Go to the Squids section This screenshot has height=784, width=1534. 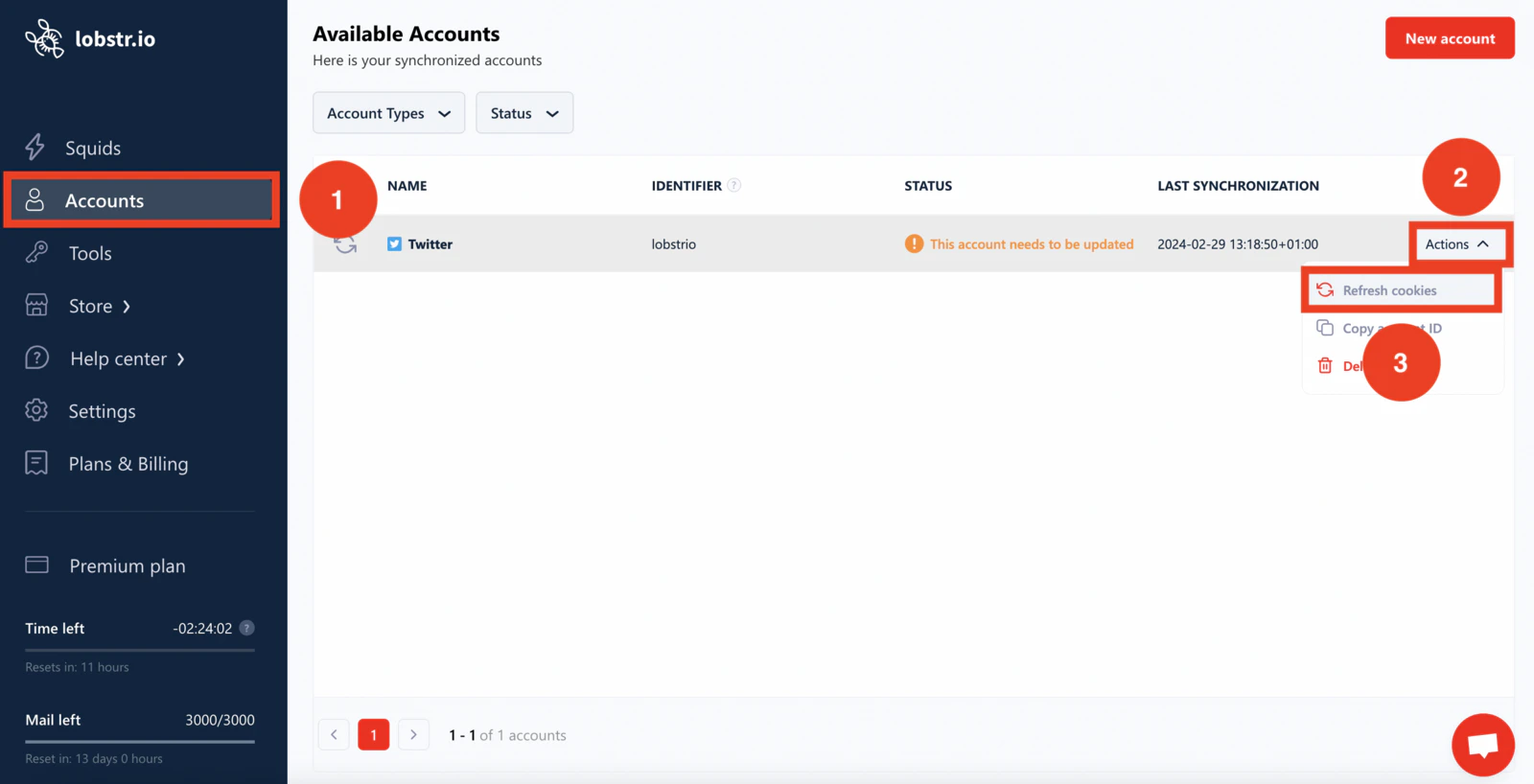coord(93,148)
